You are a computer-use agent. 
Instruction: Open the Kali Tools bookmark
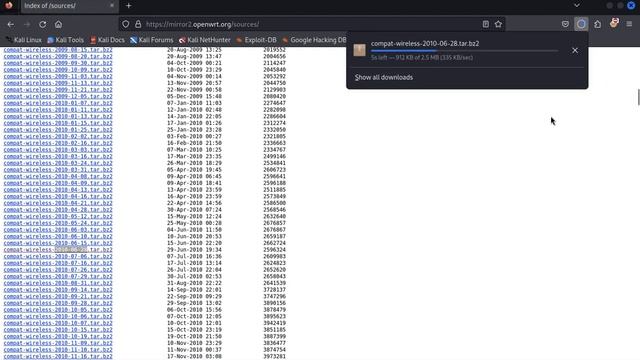65,40
